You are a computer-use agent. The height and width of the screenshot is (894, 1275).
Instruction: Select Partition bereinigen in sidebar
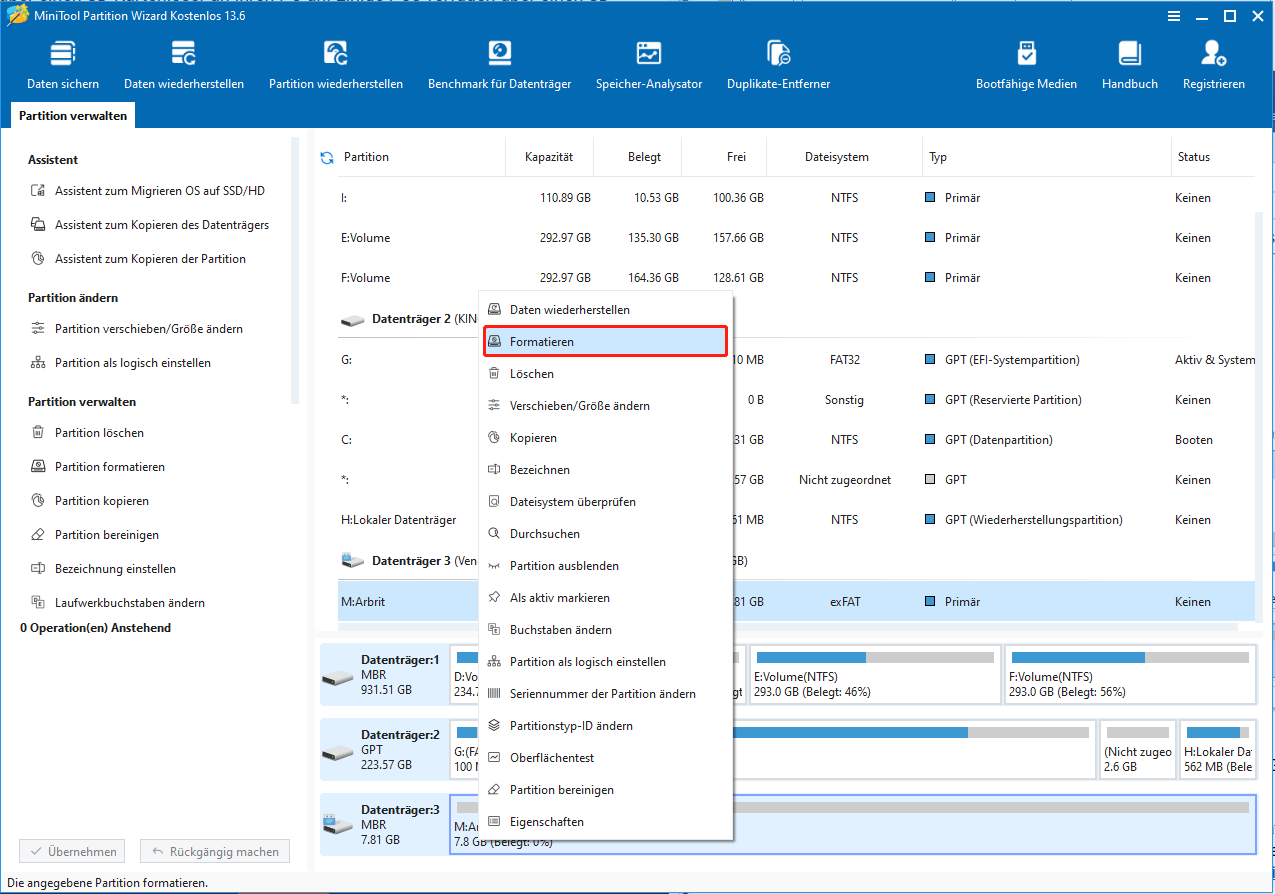pyautogui.click(x=95, y=535)
